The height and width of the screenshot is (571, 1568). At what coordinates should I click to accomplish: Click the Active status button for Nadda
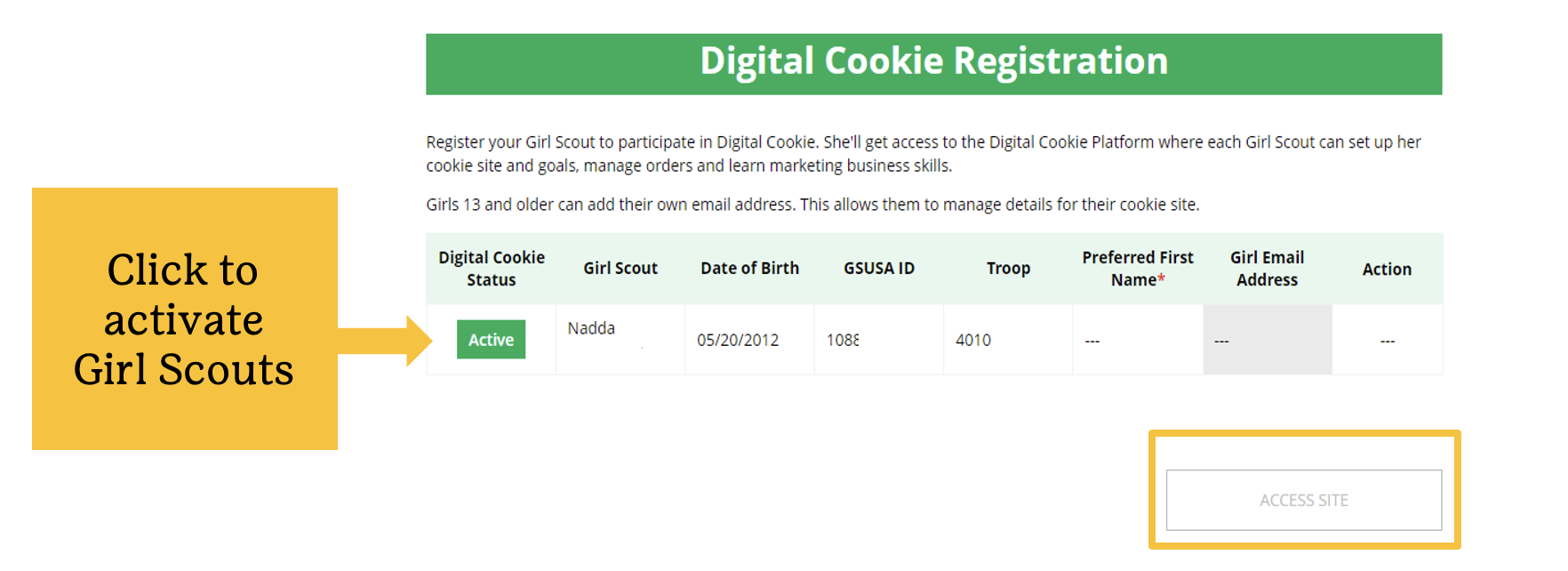click(491, 339)
